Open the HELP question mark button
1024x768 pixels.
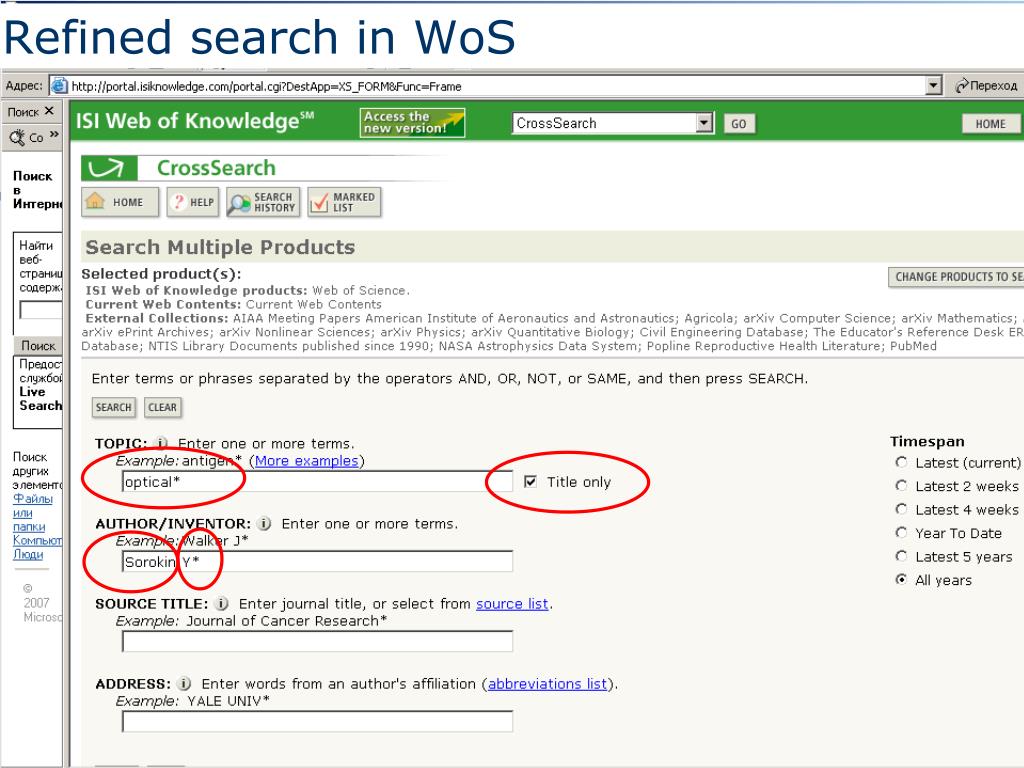(x=193, y=202)
